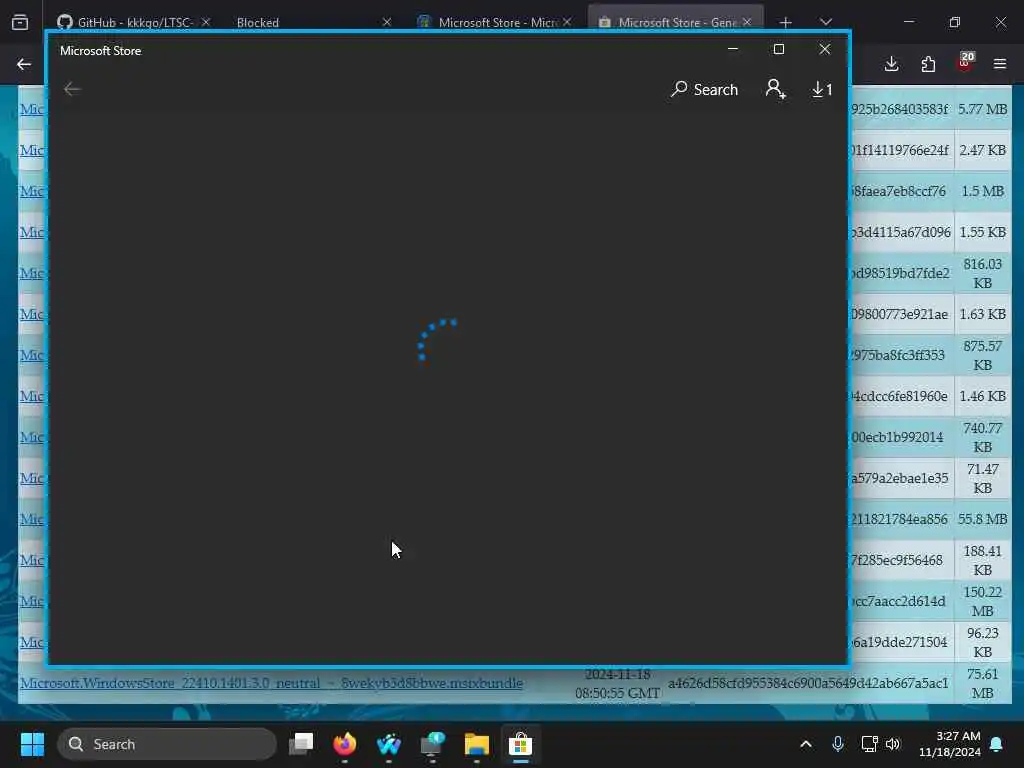
Task: Close the GitHub kkkgo/LTSC tab
Action: tap(206, 22)
